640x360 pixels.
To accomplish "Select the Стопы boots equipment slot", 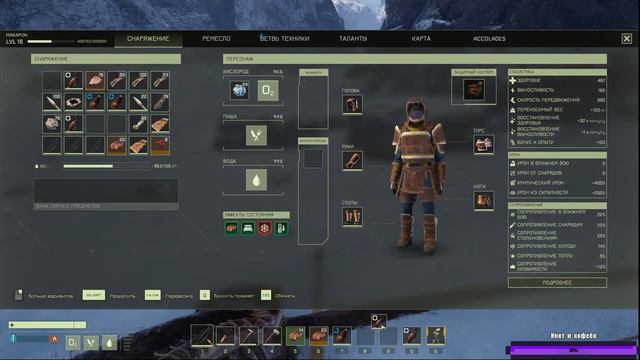I will [352, 216].
